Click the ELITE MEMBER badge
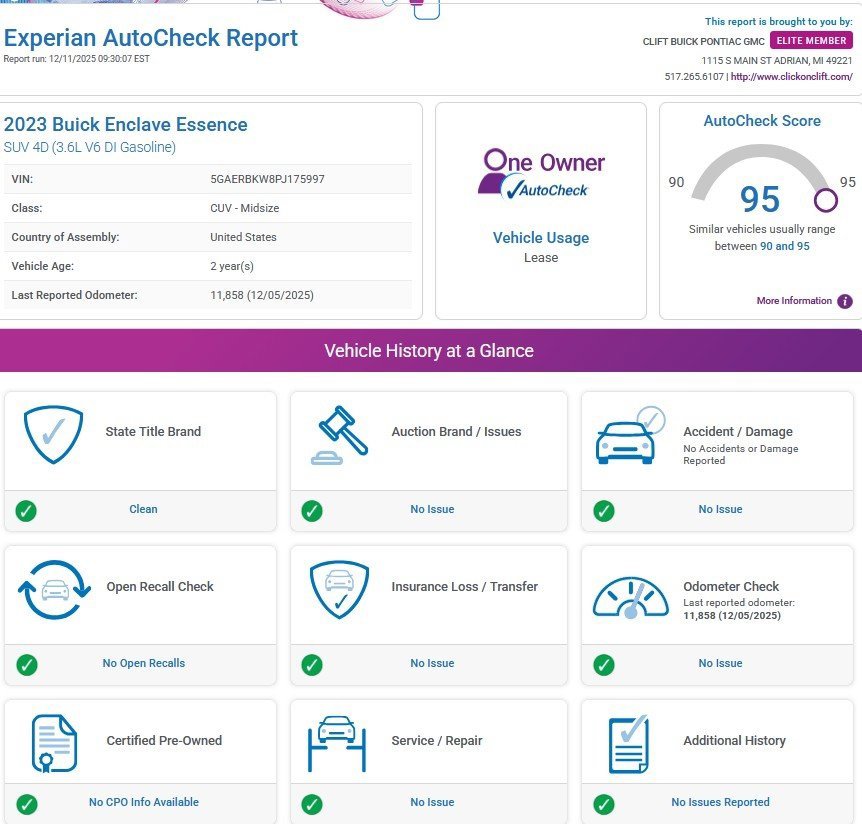Screen dimensions: 862x824 coord(811,41)
